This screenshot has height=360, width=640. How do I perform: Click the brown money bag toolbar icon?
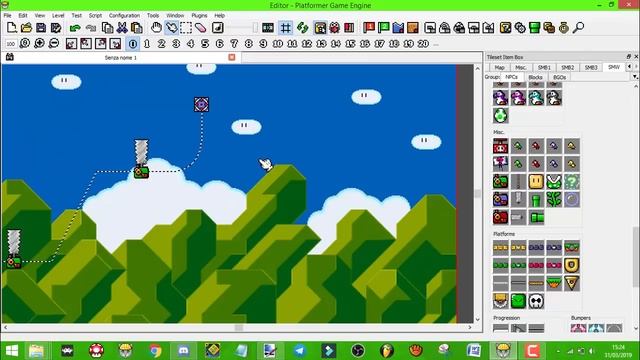564,28
